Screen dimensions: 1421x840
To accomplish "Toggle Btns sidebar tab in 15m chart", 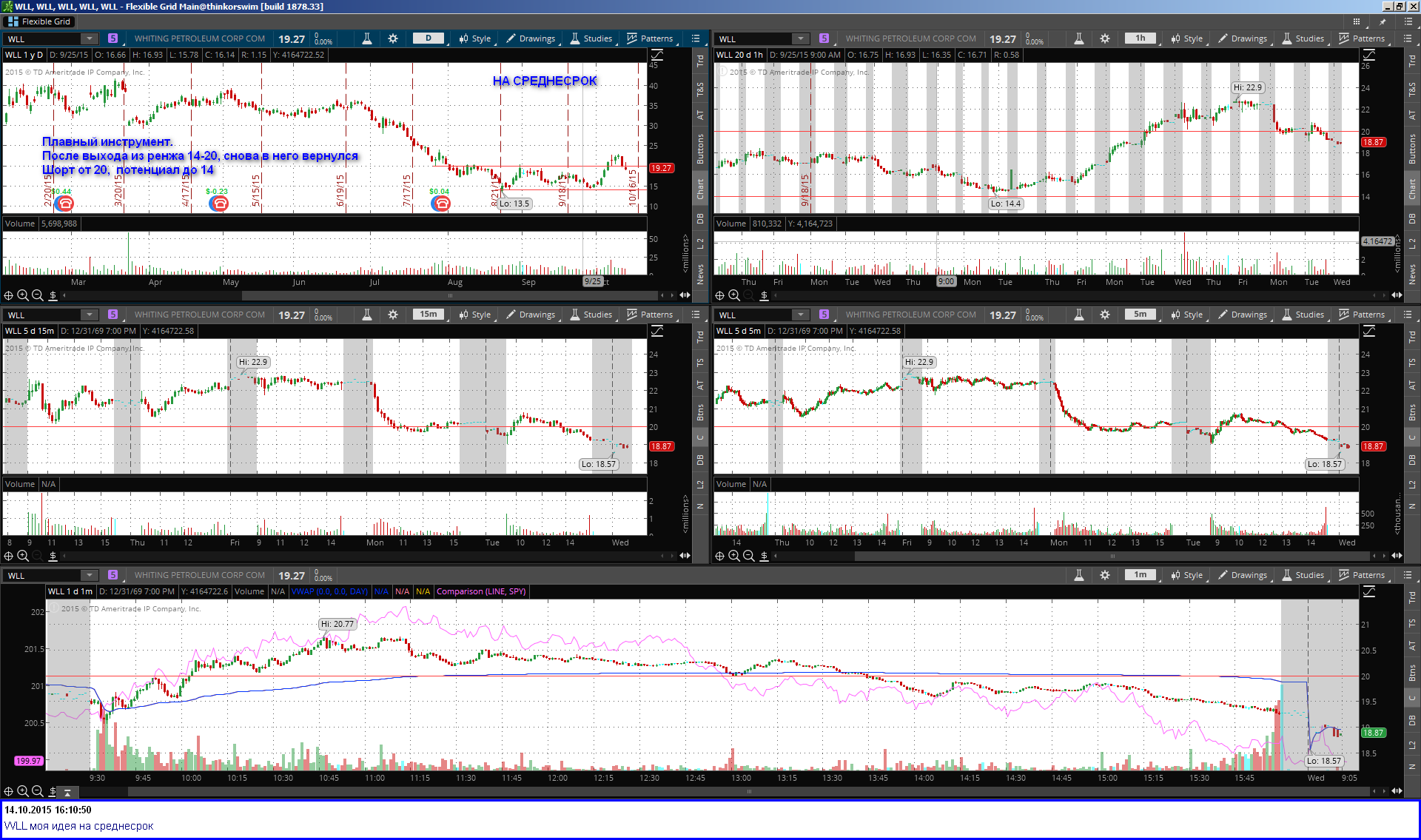I will (700, 412).
